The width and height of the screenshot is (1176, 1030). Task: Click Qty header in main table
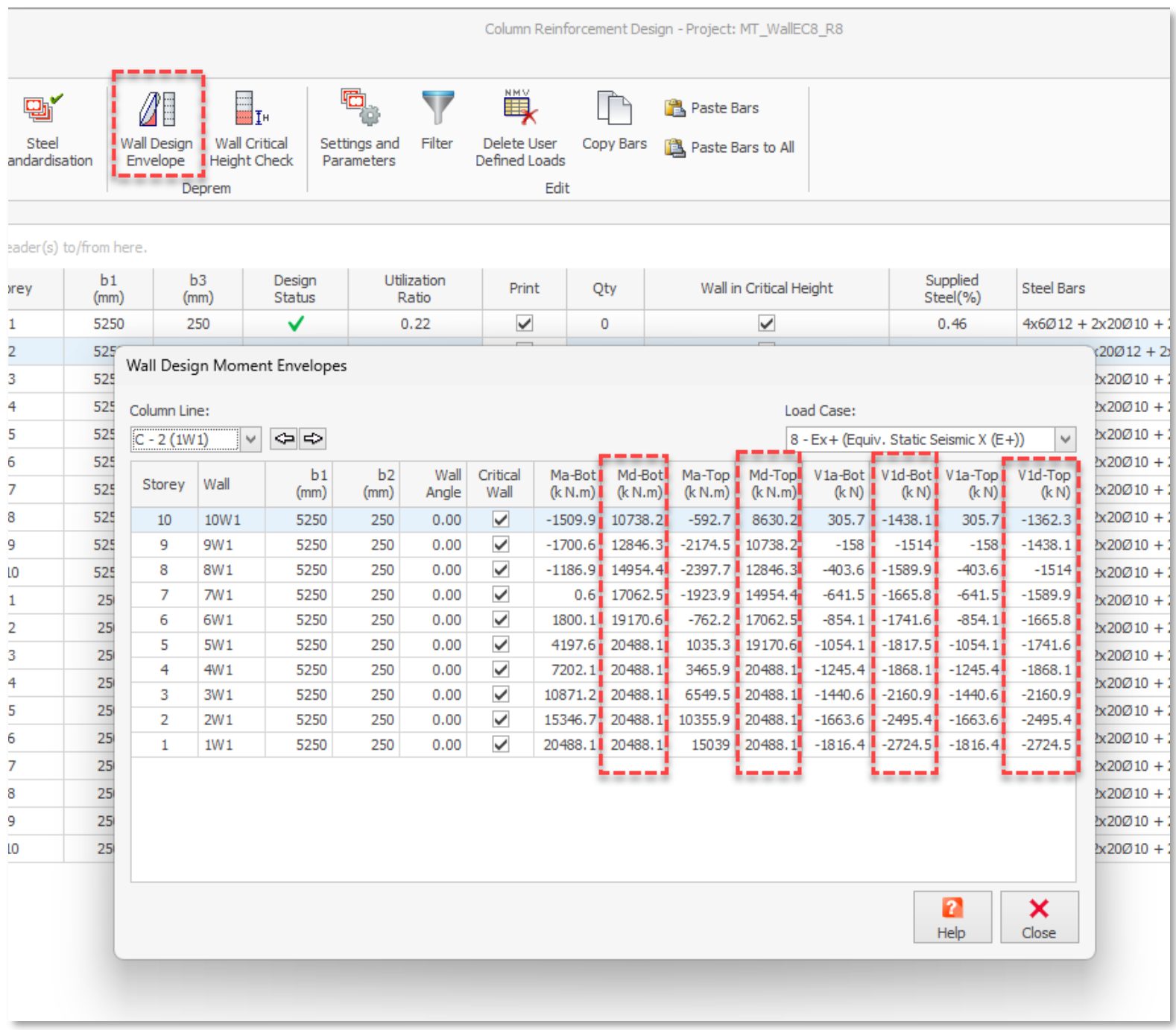click(x=604, y=289)
